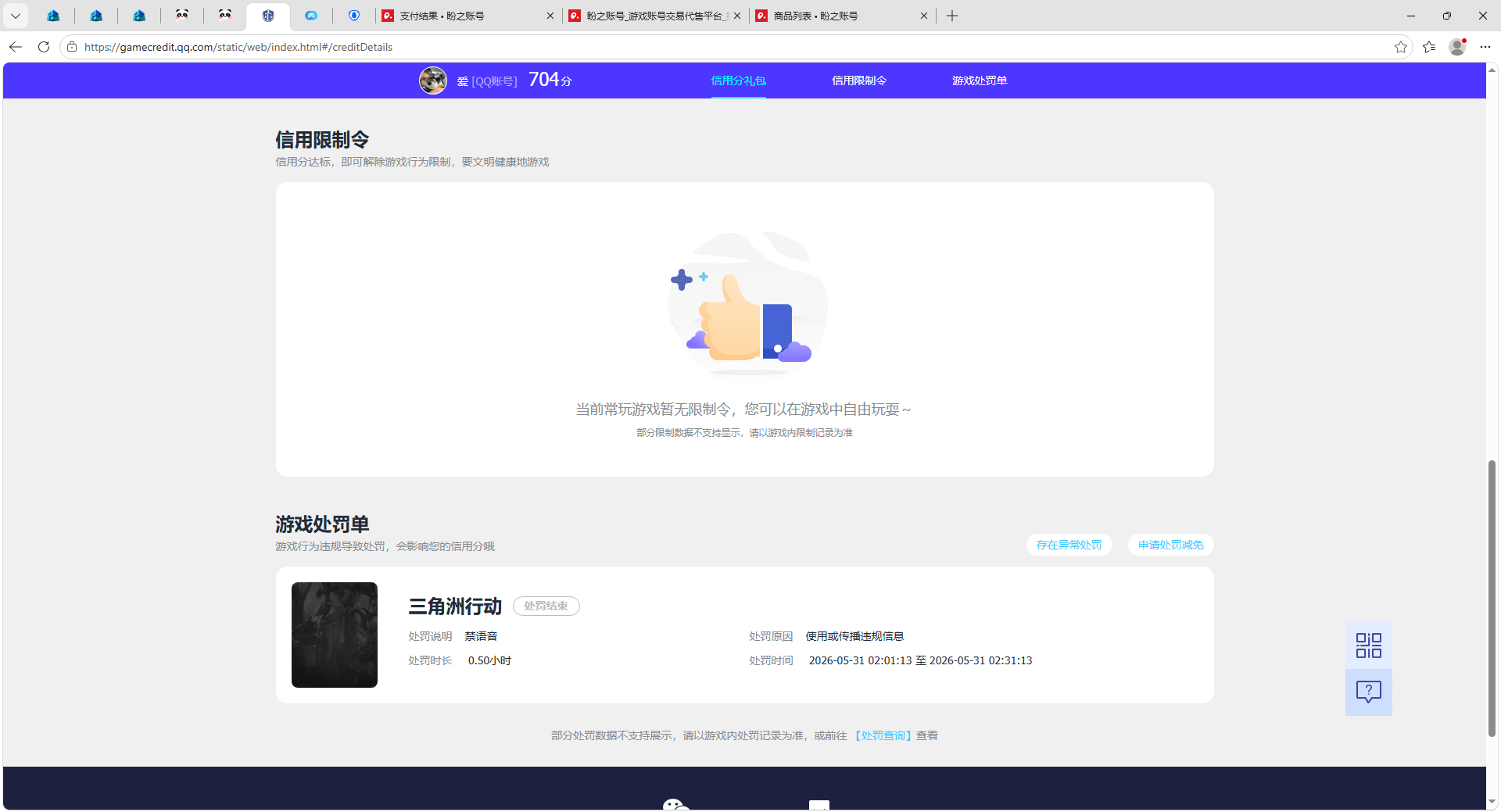
Task: Add this page to favorites
Action: coord(1400,47)
